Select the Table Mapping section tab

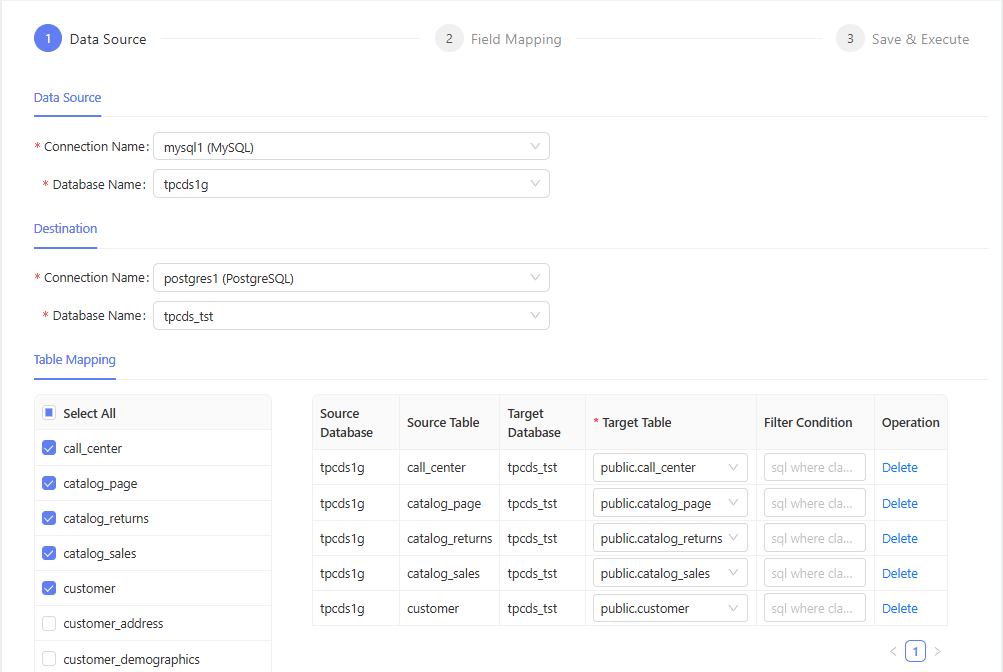tap(75, 360)
